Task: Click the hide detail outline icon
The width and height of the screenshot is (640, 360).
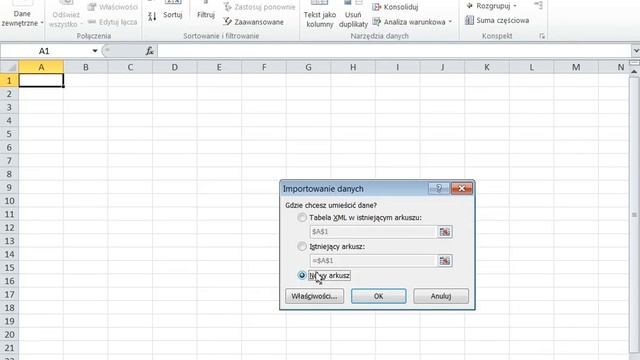Action: pos(538,5)
